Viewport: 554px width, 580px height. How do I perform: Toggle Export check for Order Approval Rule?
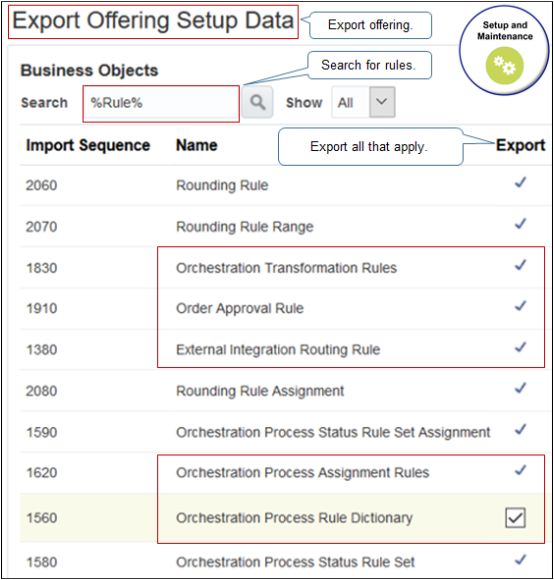pyautogui.click(x=520, y=306)
